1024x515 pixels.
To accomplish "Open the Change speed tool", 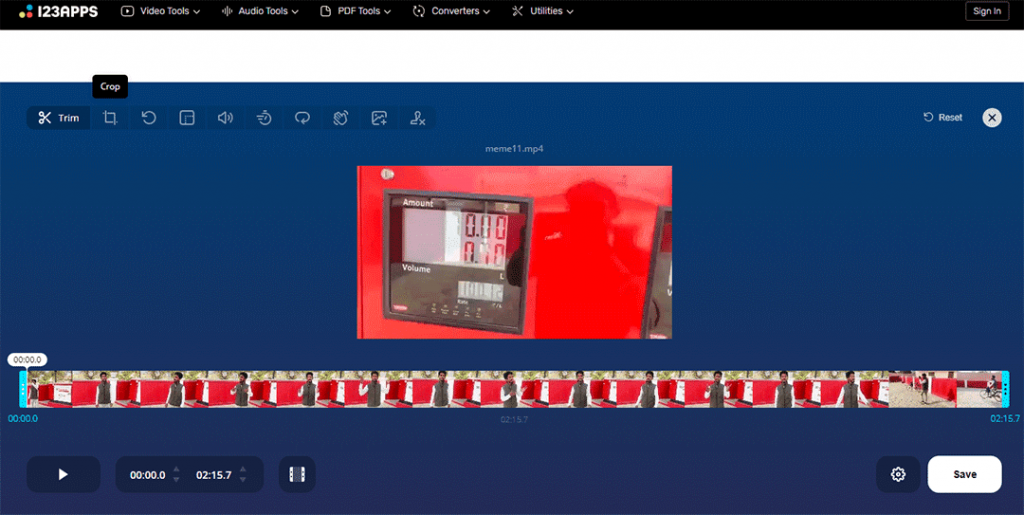I will [x=264, y=118].
